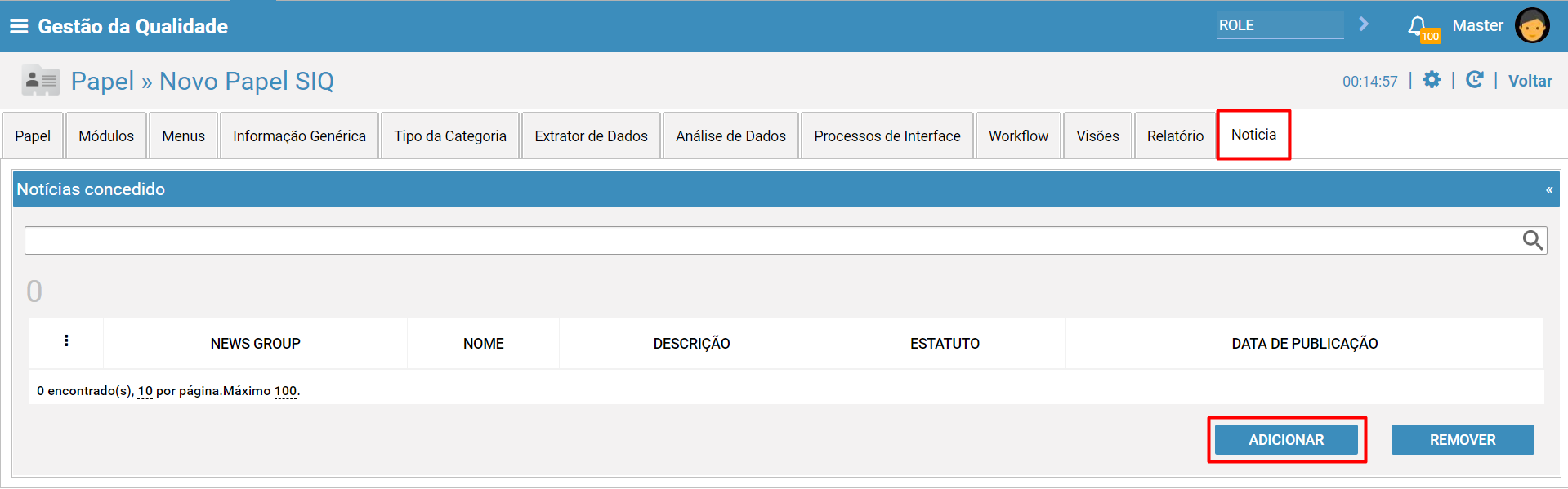
Task: Switch to the Papel tab
Action: point(33,136)
